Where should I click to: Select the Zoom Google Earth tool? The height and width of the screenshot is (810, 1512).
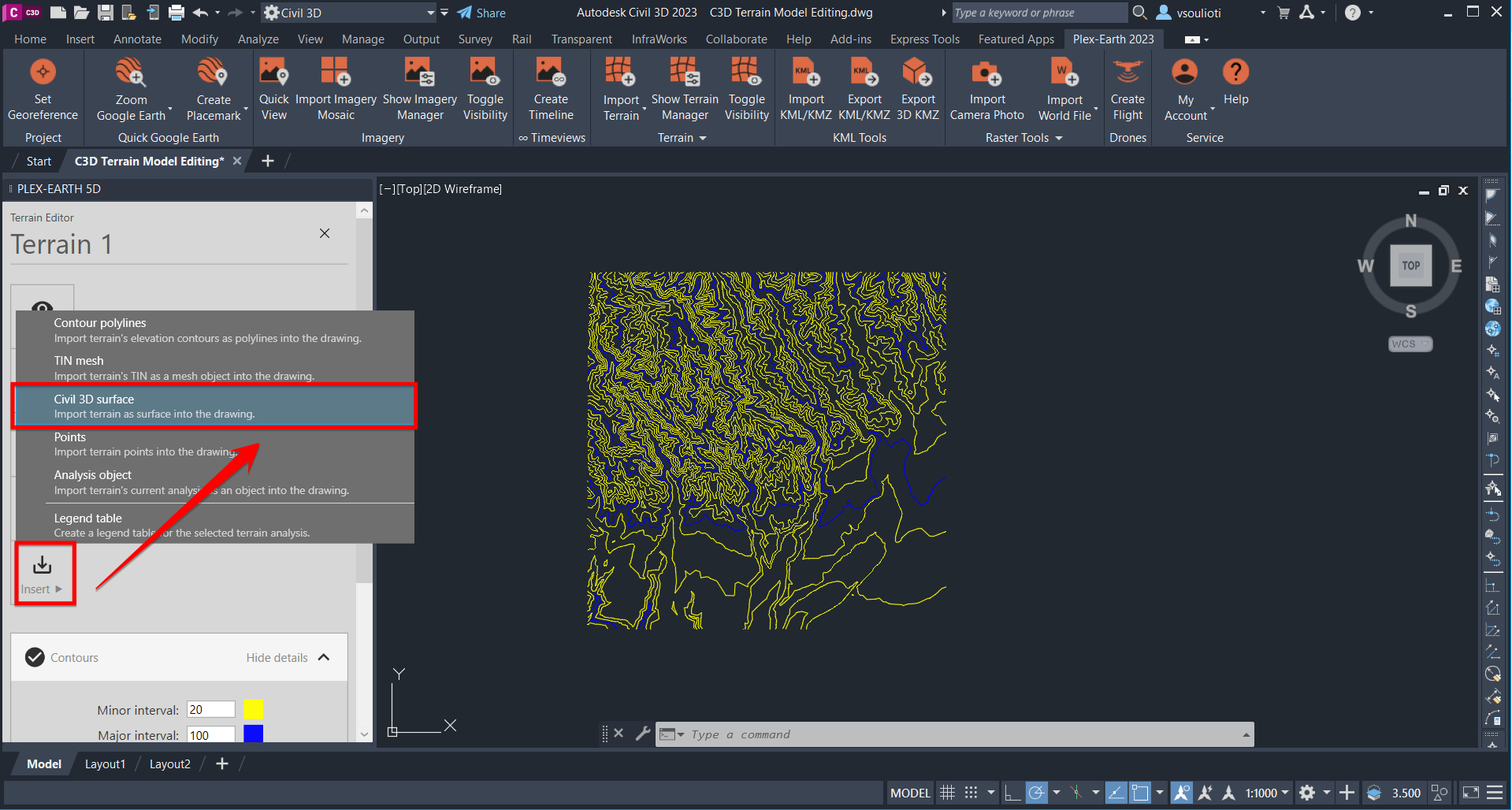coord(131,89)
